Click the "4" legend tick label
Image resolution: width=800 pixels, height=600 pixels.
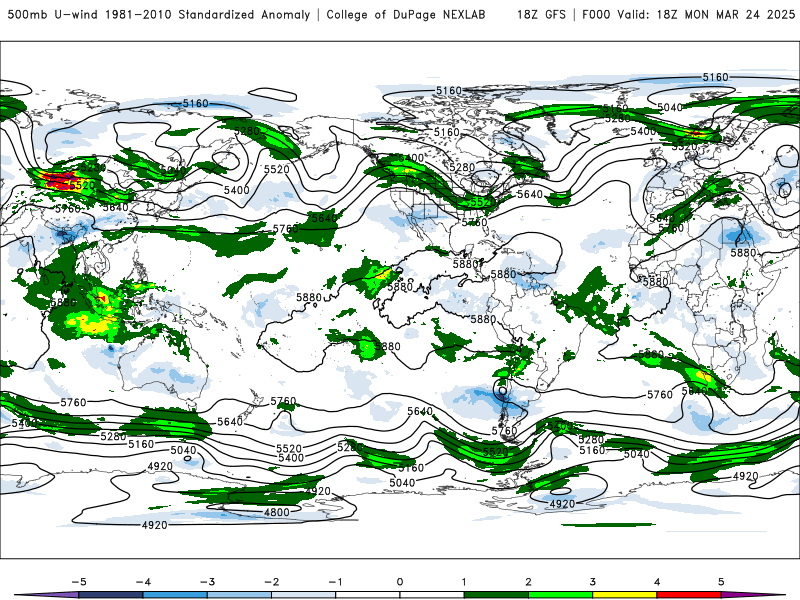point(657,582)
